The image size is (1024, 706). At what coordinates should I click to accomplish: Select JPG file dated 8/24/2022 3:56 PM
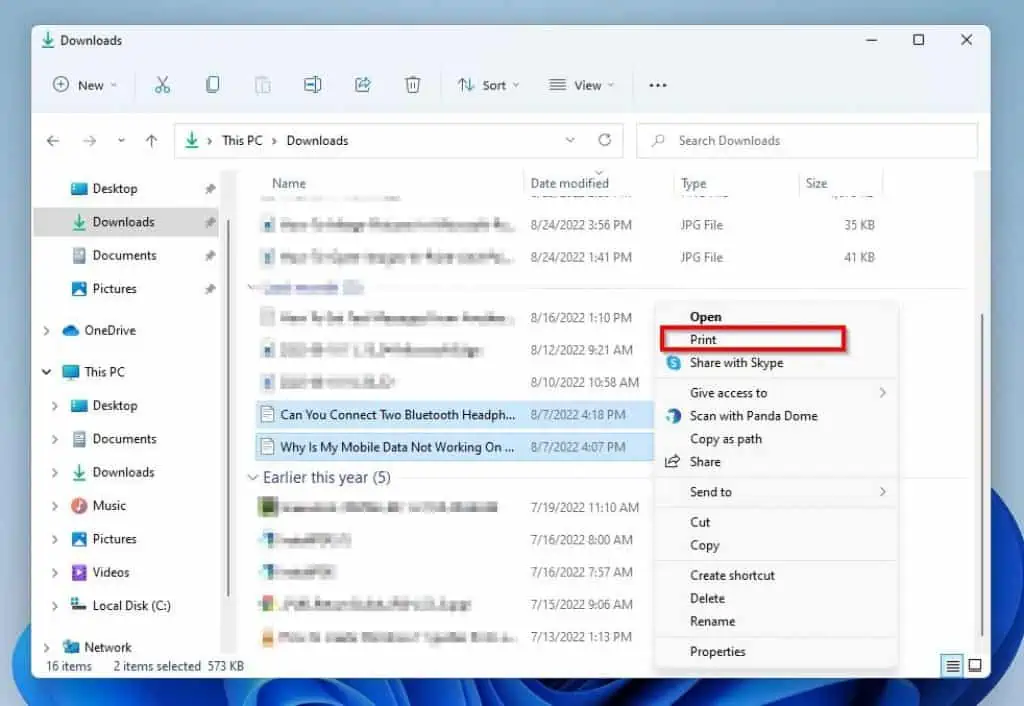coord(568,225)
